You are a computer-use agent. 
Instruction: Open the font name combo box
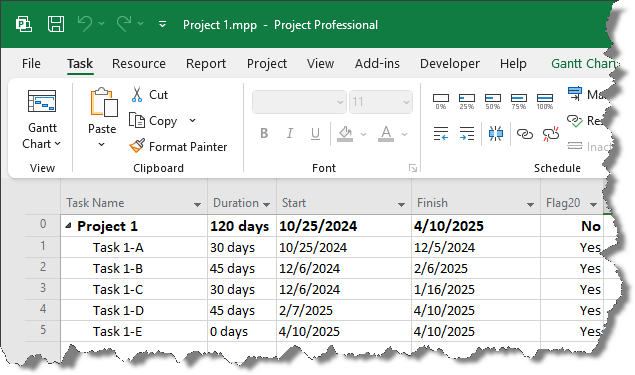click(299, 102)
